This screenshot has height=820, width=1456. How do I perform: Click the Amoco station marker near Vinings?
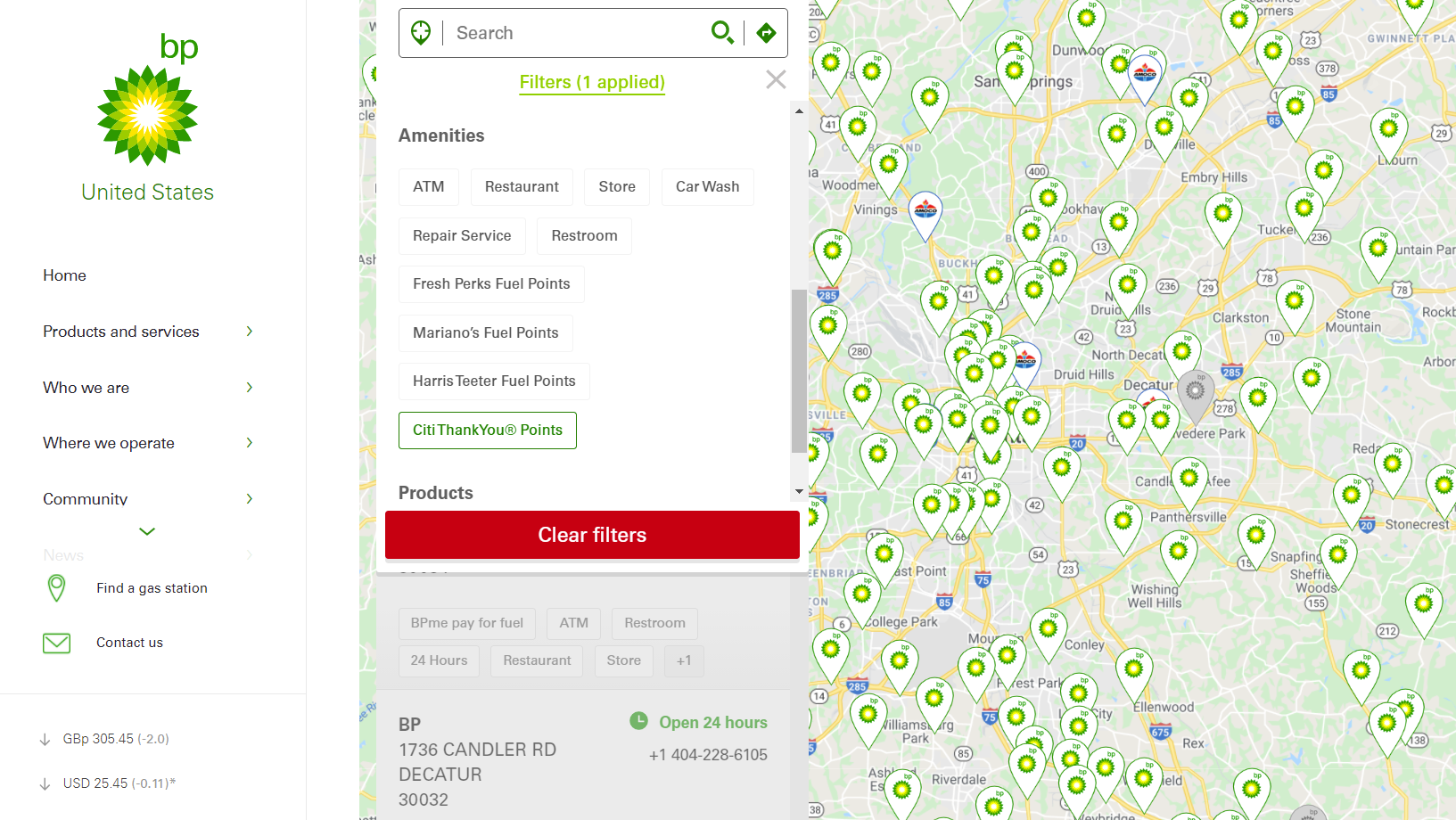coord(925,212)
